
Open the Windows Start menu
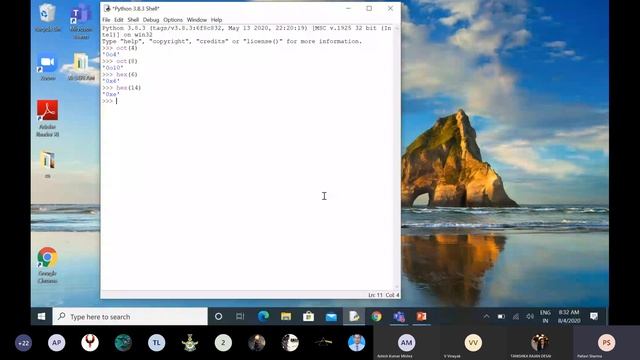(x=41, y=316)
